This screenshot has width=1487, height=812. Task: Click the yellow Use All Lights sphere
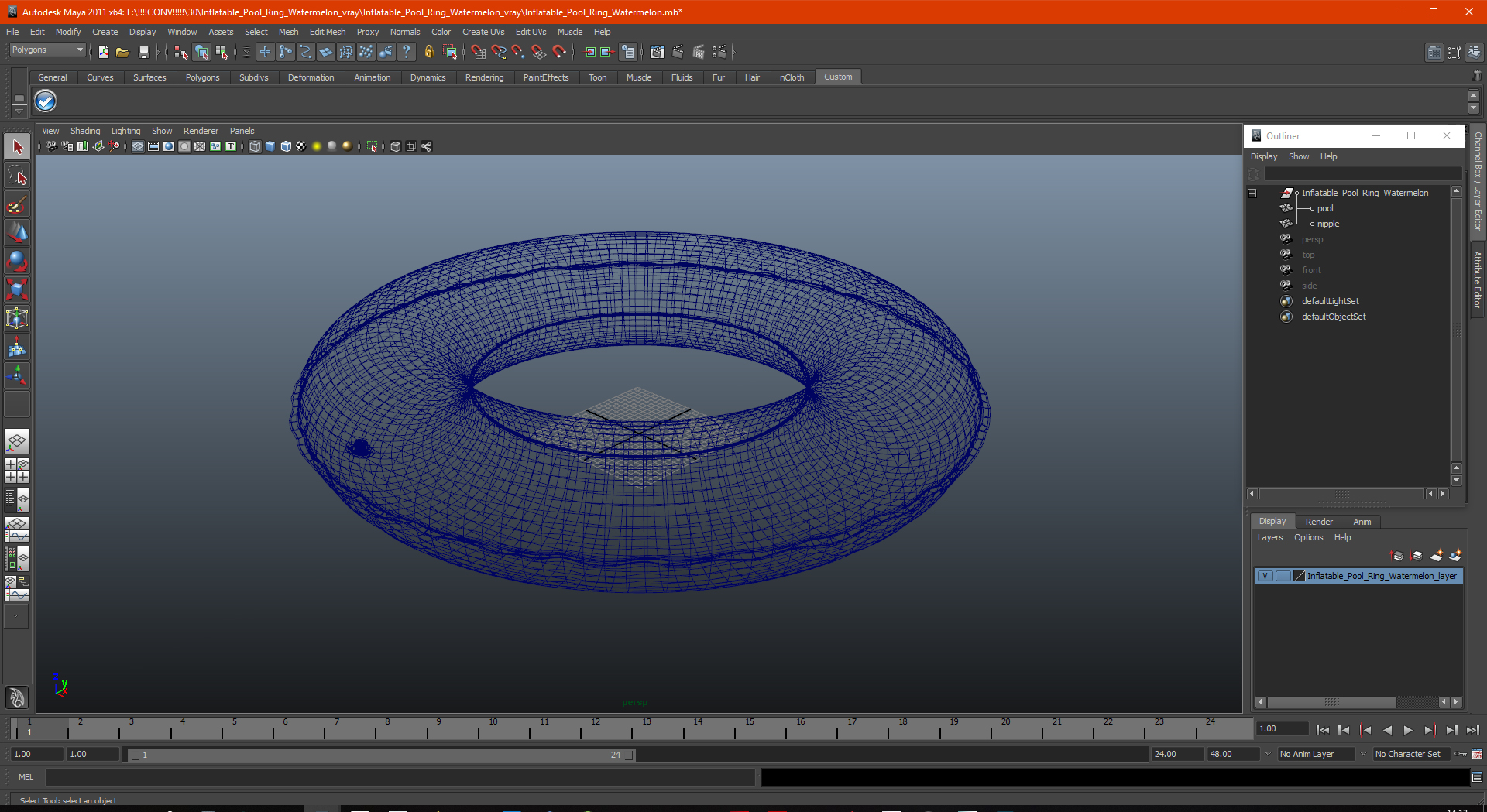317,146
